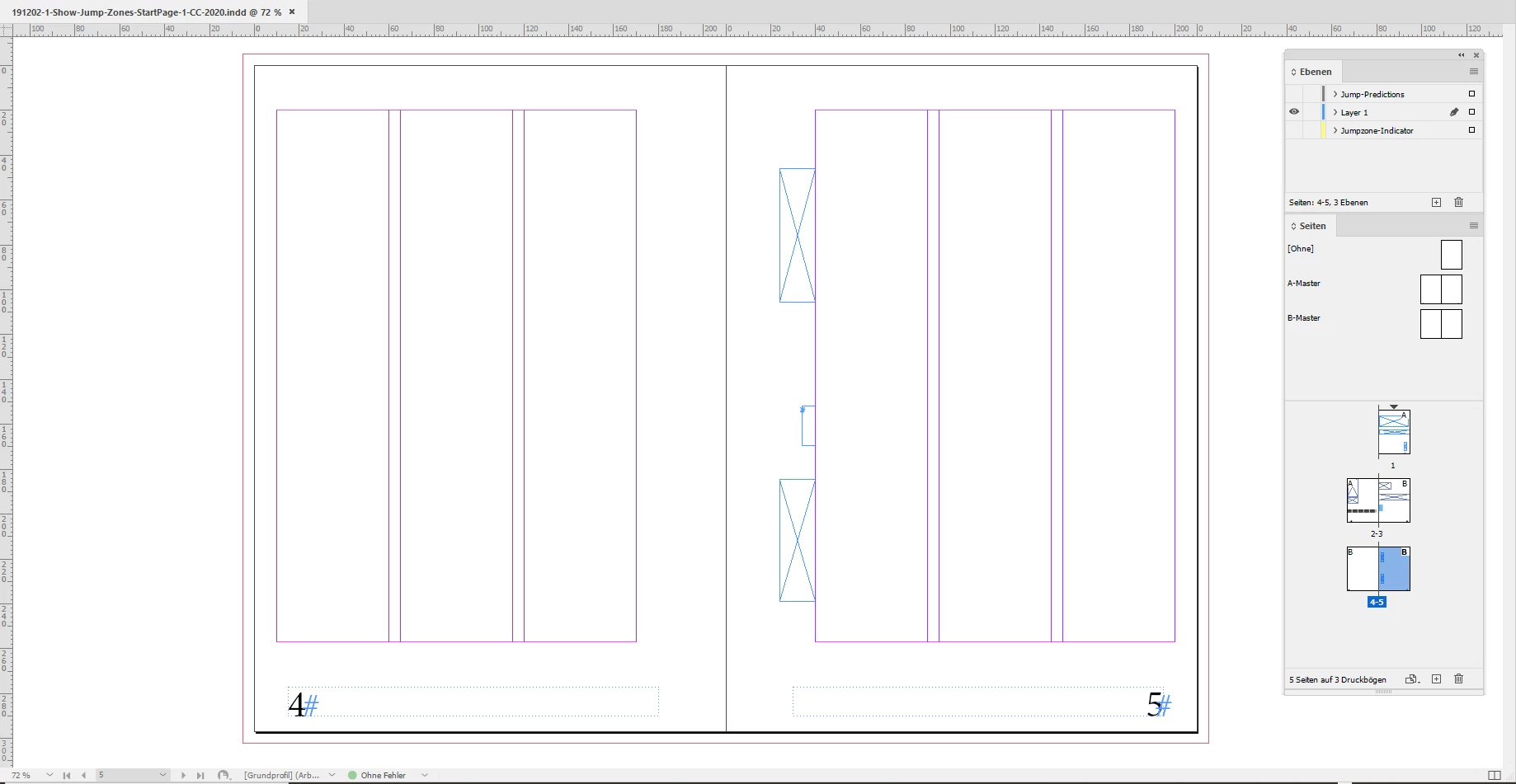Show the Jumpzone-Indicator layer
Image resolution: width=1516 pixels, height=784 pixels.
tap(1294, 130)
